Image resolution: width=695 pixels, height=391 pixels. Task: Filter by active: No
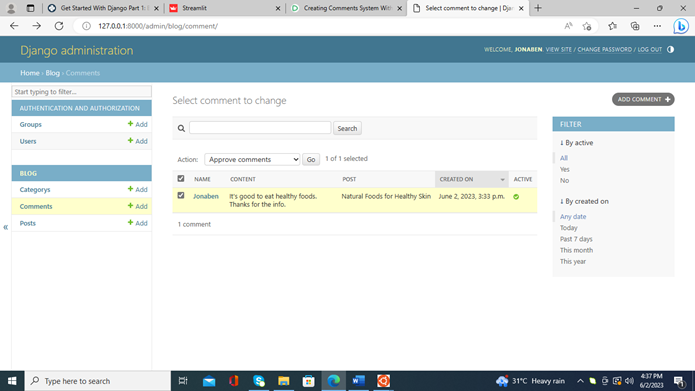564,181
